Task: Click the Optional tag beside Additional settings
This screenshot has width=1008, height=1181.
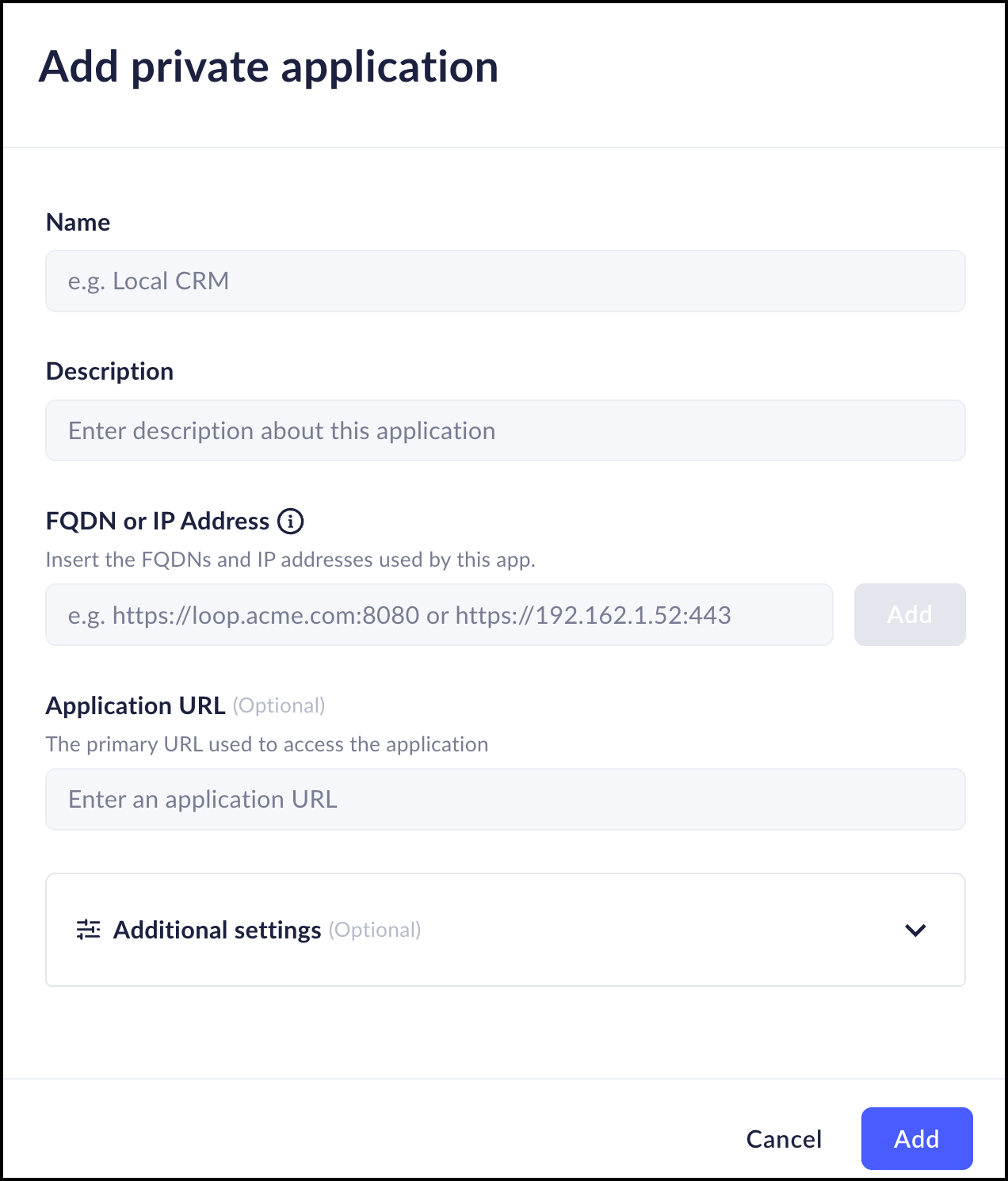Action: (x=375, y=930)
